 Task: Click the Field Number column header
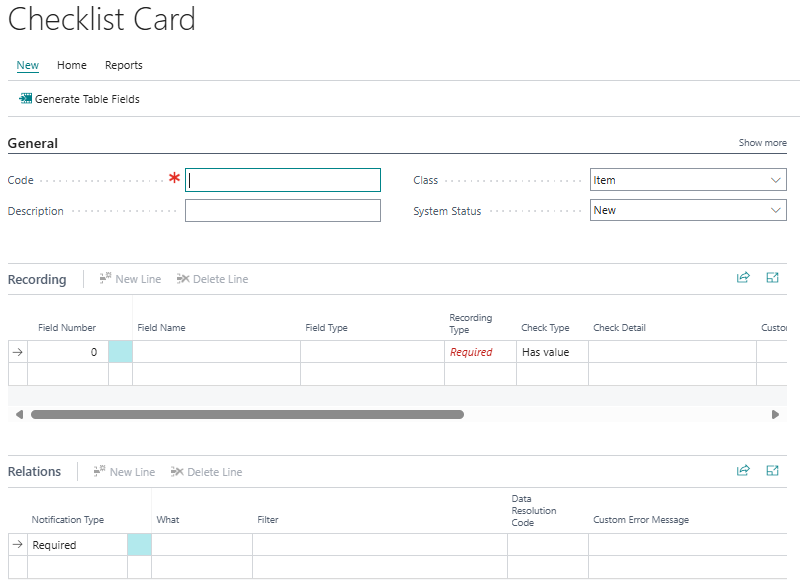tap(67, 327)
